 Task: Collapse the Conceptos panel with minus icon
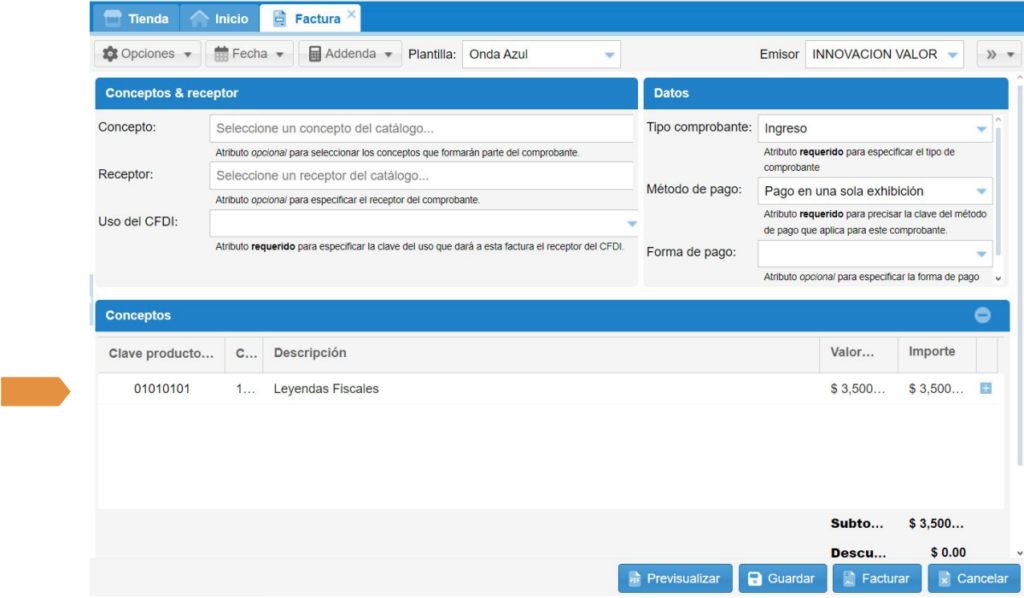click(982, 315)
